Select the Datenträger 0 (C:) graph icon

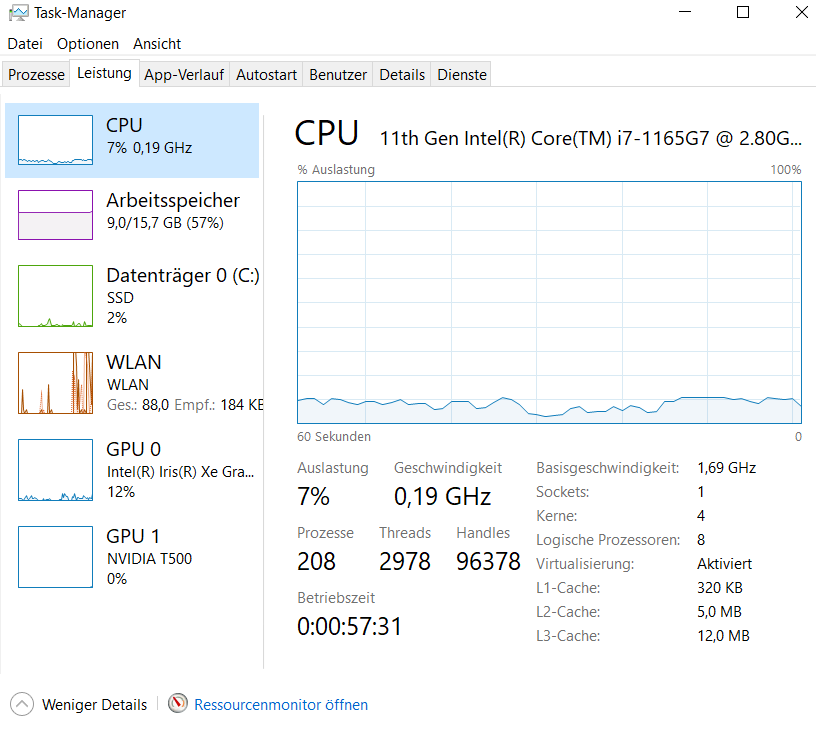(56, 296)
